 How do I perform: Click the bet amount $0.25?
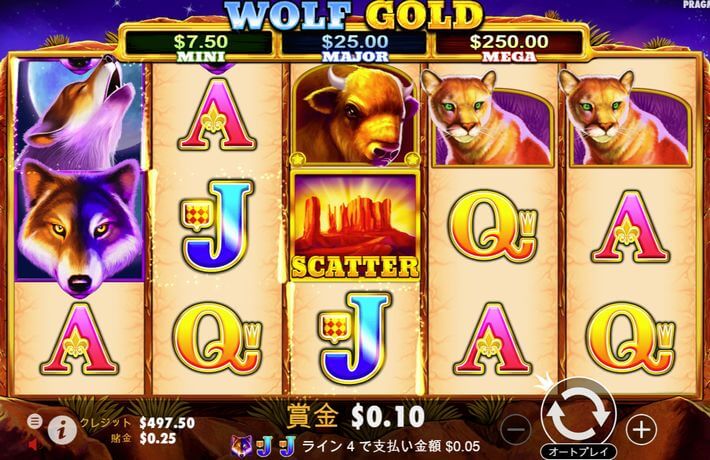coord(158,438)
